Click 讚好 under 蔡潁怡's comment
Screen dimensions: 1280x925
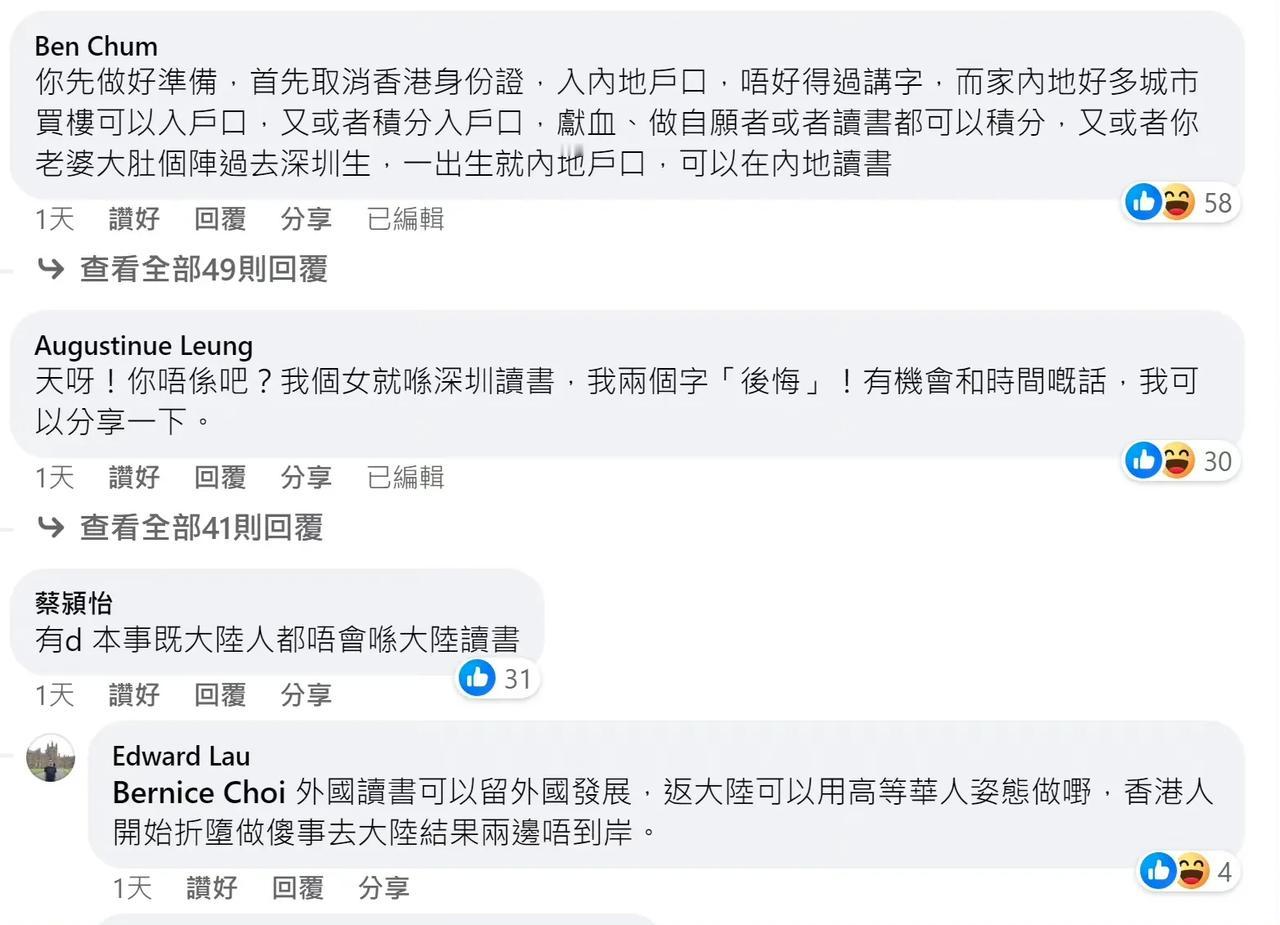tap(134, 694)
